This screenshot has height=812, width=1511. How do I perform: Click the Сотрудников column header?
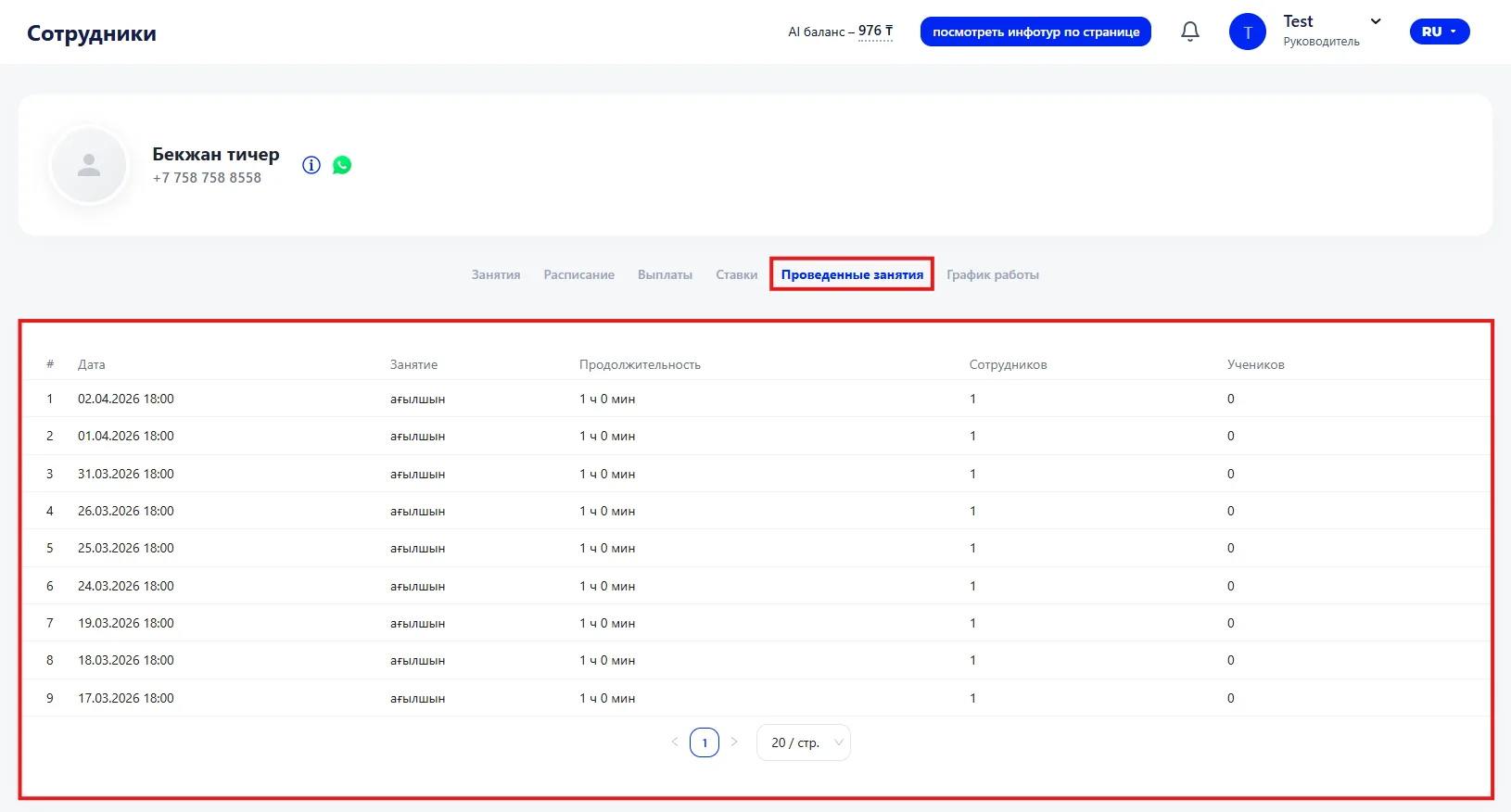[x=1009, y=364]
